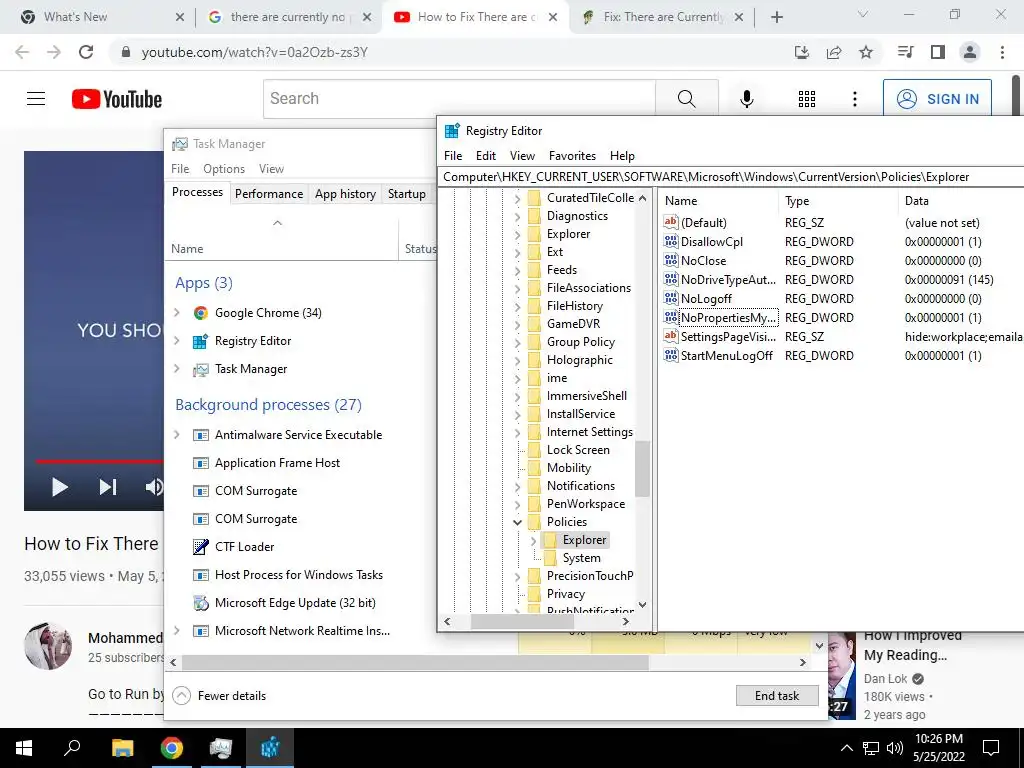Bookmark this page with the star icon

click(866, 52)
